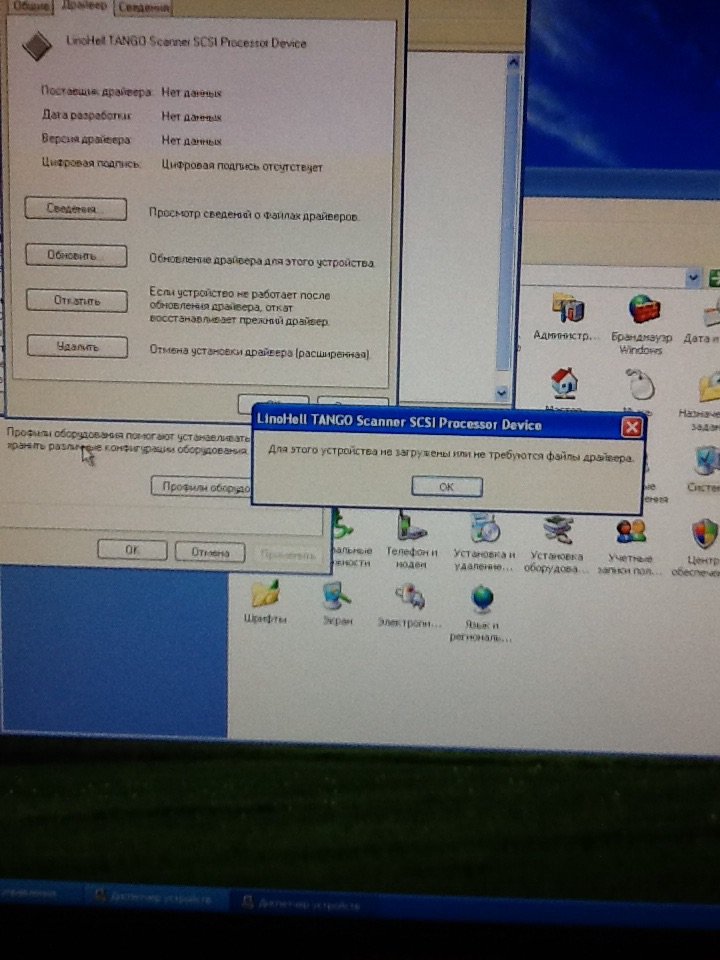Open the network setup wizard house icon
This screenshot has width=720, height=960.
[x=563, y=391]
